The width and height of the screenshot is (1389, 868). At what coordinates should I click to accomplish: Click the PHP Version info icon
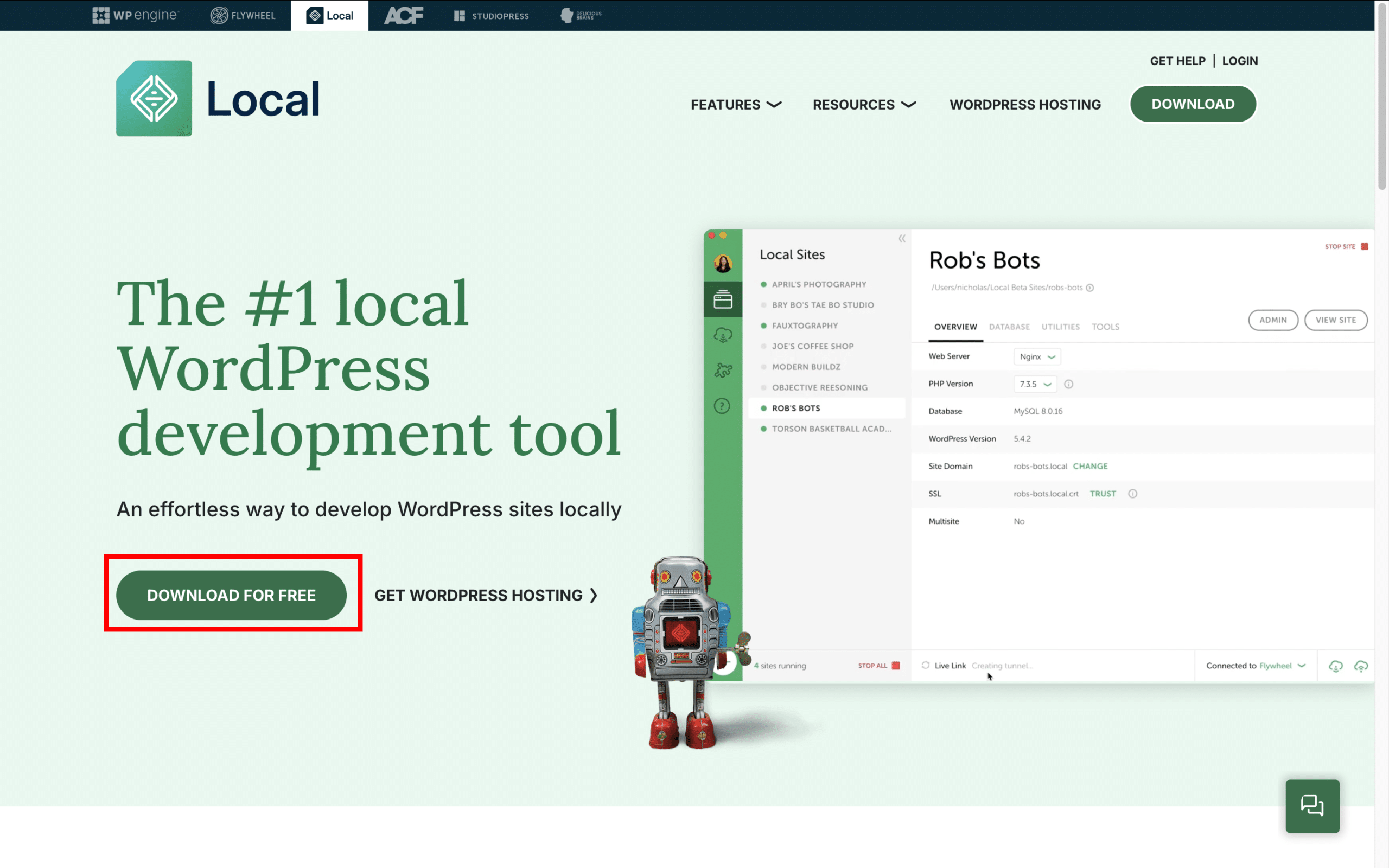(x=1068, y=384)
